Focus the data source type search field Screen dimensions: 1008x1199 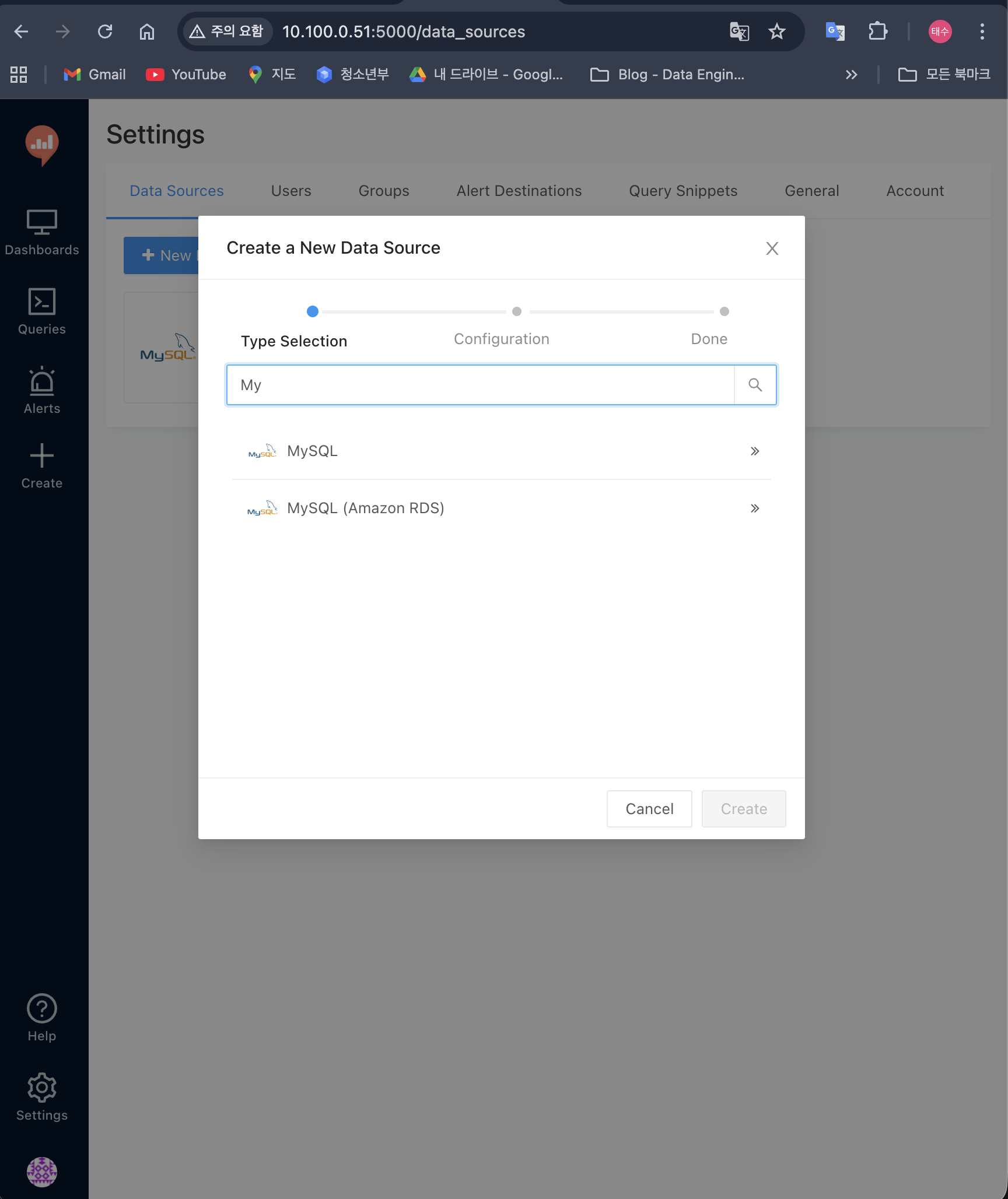[x=480, y=385]
